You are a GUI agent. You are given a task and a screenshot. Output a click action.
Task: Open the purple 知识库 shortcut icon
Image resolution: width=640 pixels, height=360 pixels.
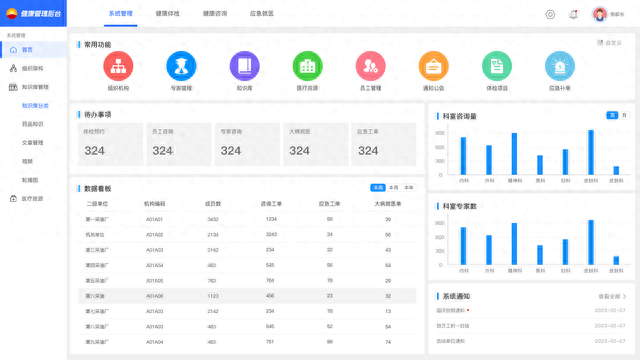point(244,66)
